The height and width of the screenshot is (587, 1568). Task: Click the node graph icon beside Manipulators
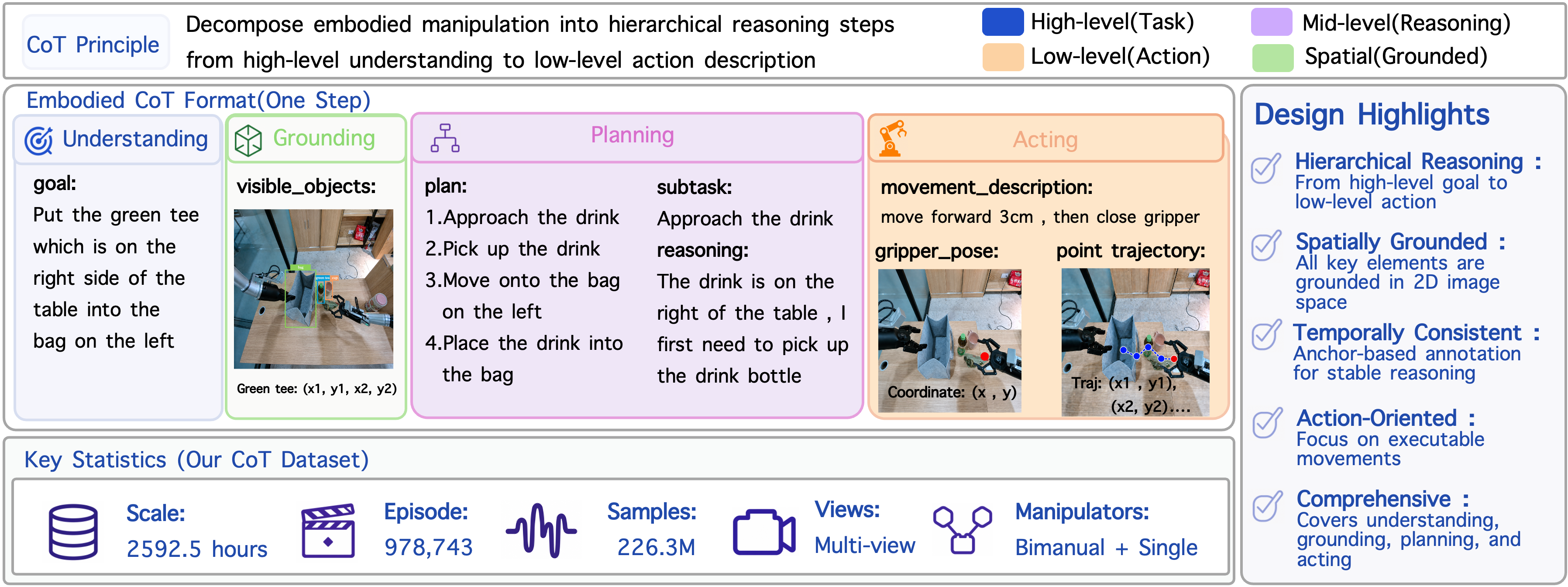(963, 530)
